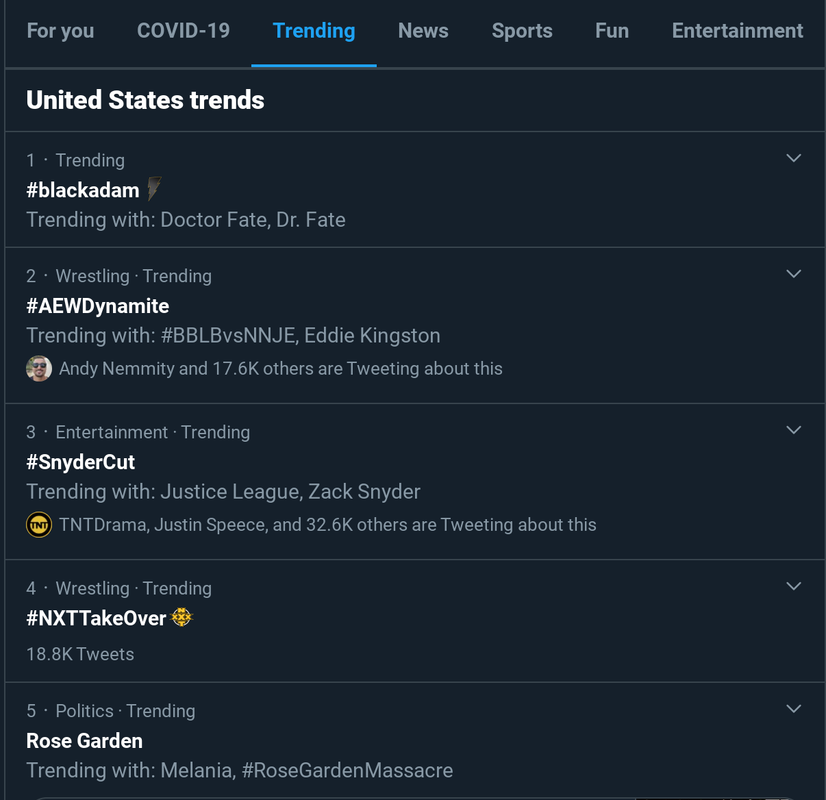Expand options chevron for #blackadam trend
The width and height of the screenshot is (826, 800).
coord(794,158)
